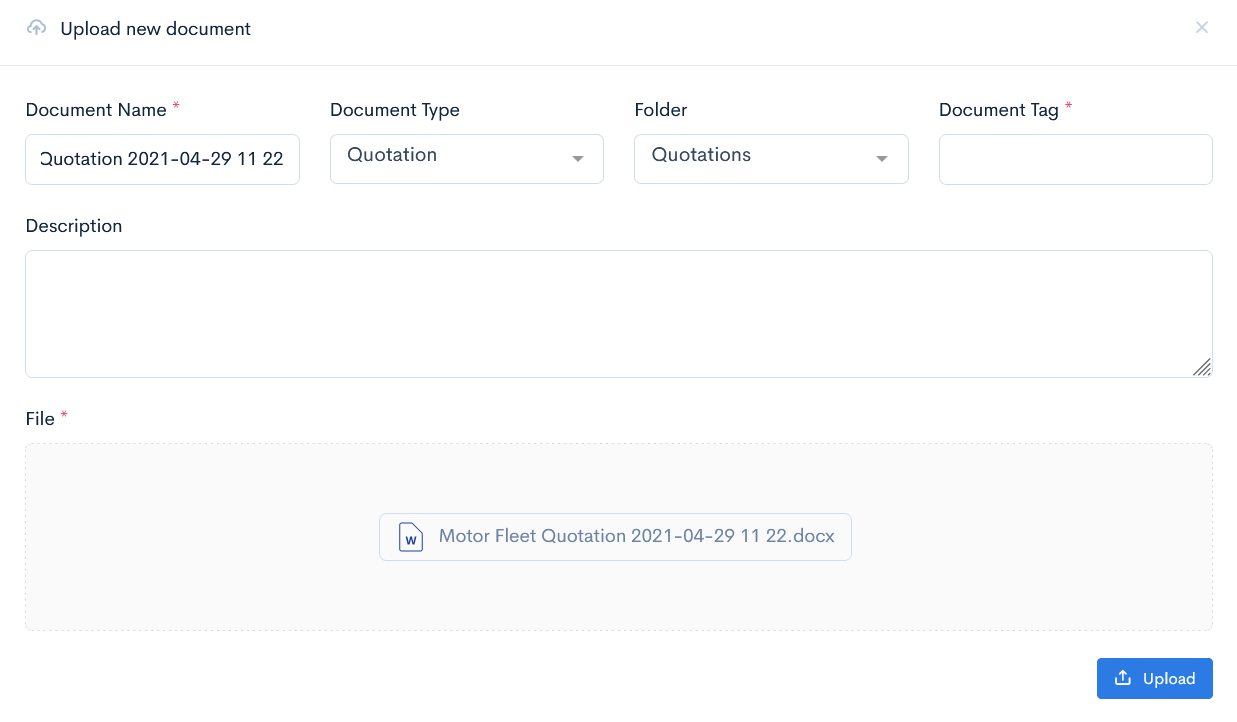Click the selected 'Quotation' document type value

click(x=392, y=155)
